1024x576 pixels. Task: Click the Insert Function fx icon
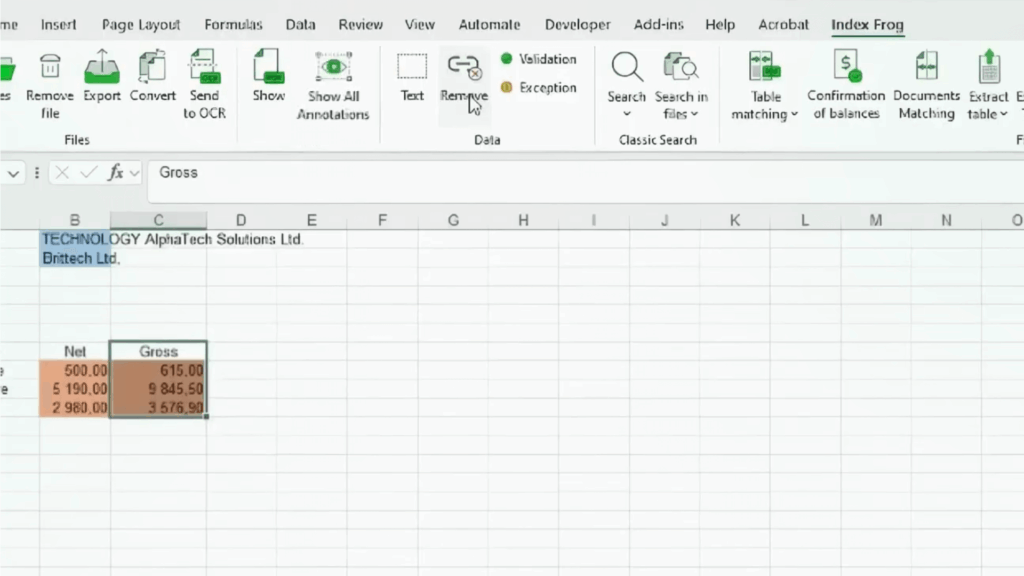(x=116, y=172)
